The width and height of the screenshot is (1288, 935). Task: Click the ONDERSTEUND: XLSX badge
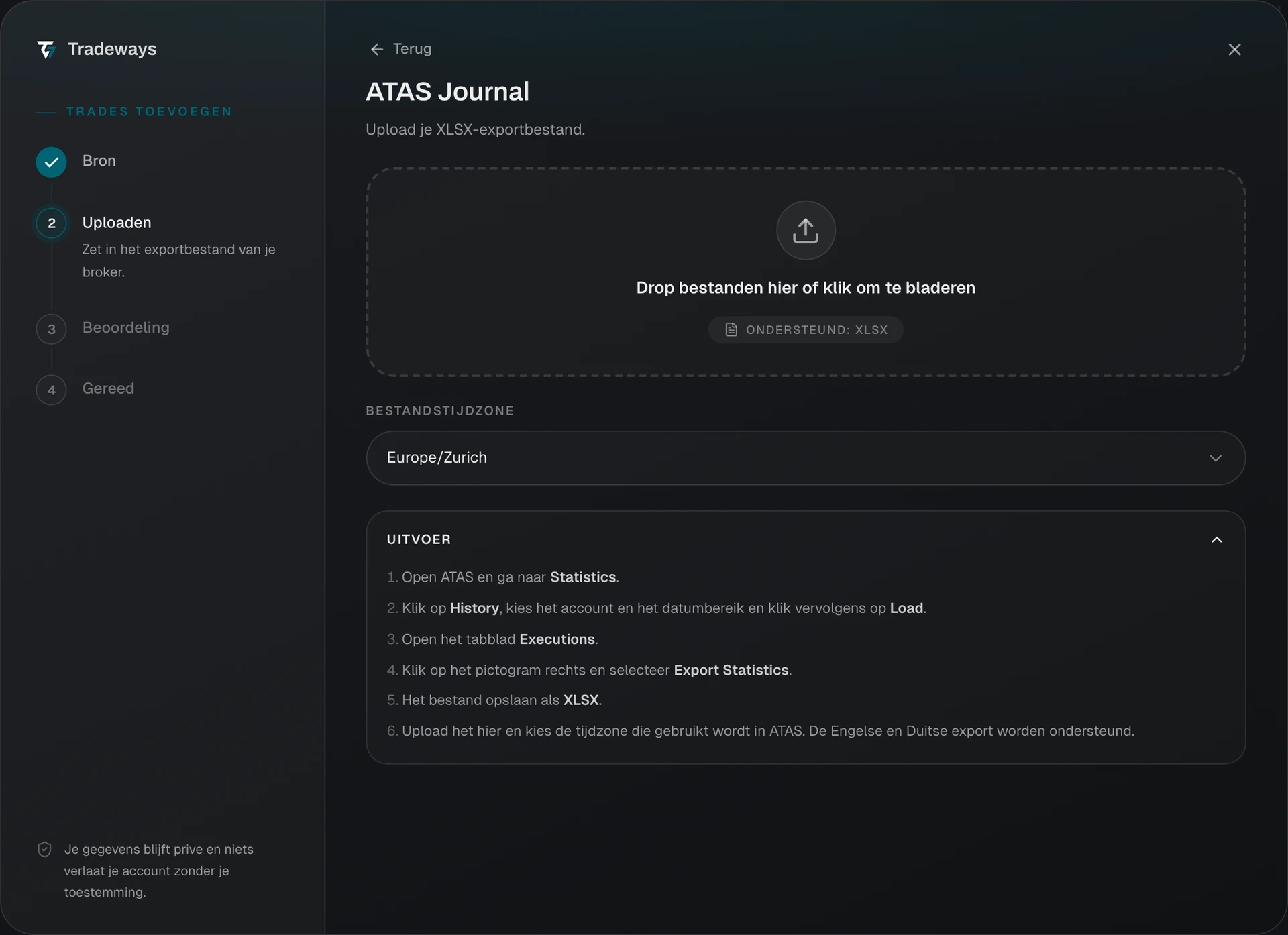click(x=806, y=329)
